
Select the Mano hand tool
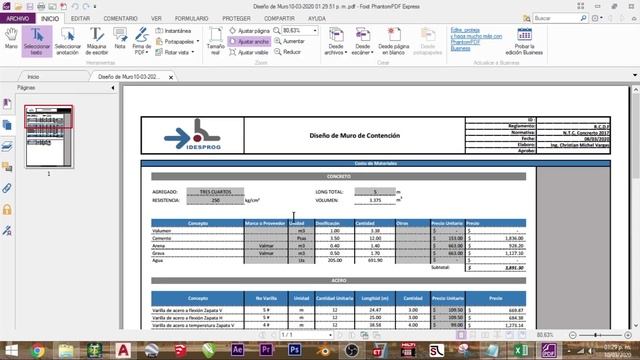click(11, 39)
